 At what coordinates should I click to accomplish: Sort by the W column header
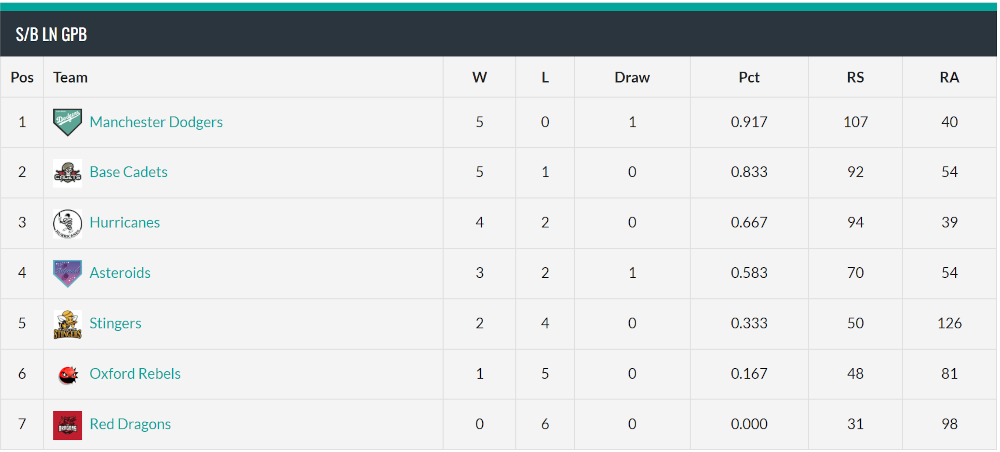(x=480, y=77)
